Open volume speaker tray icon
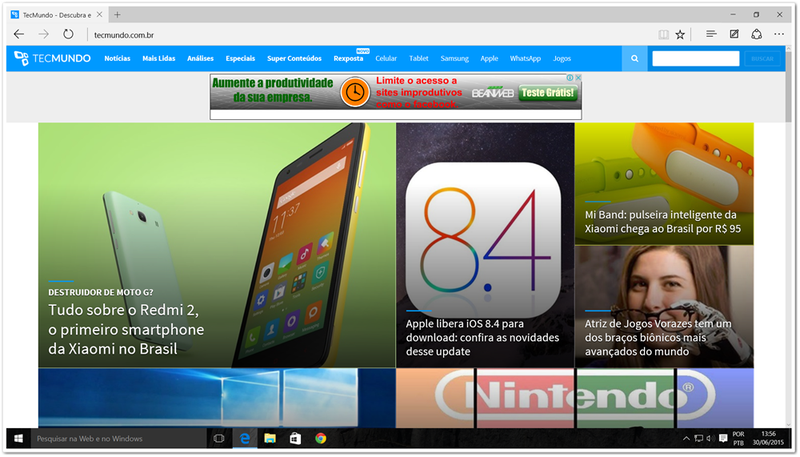Screen dimensions: 800x457 [709, 439]
